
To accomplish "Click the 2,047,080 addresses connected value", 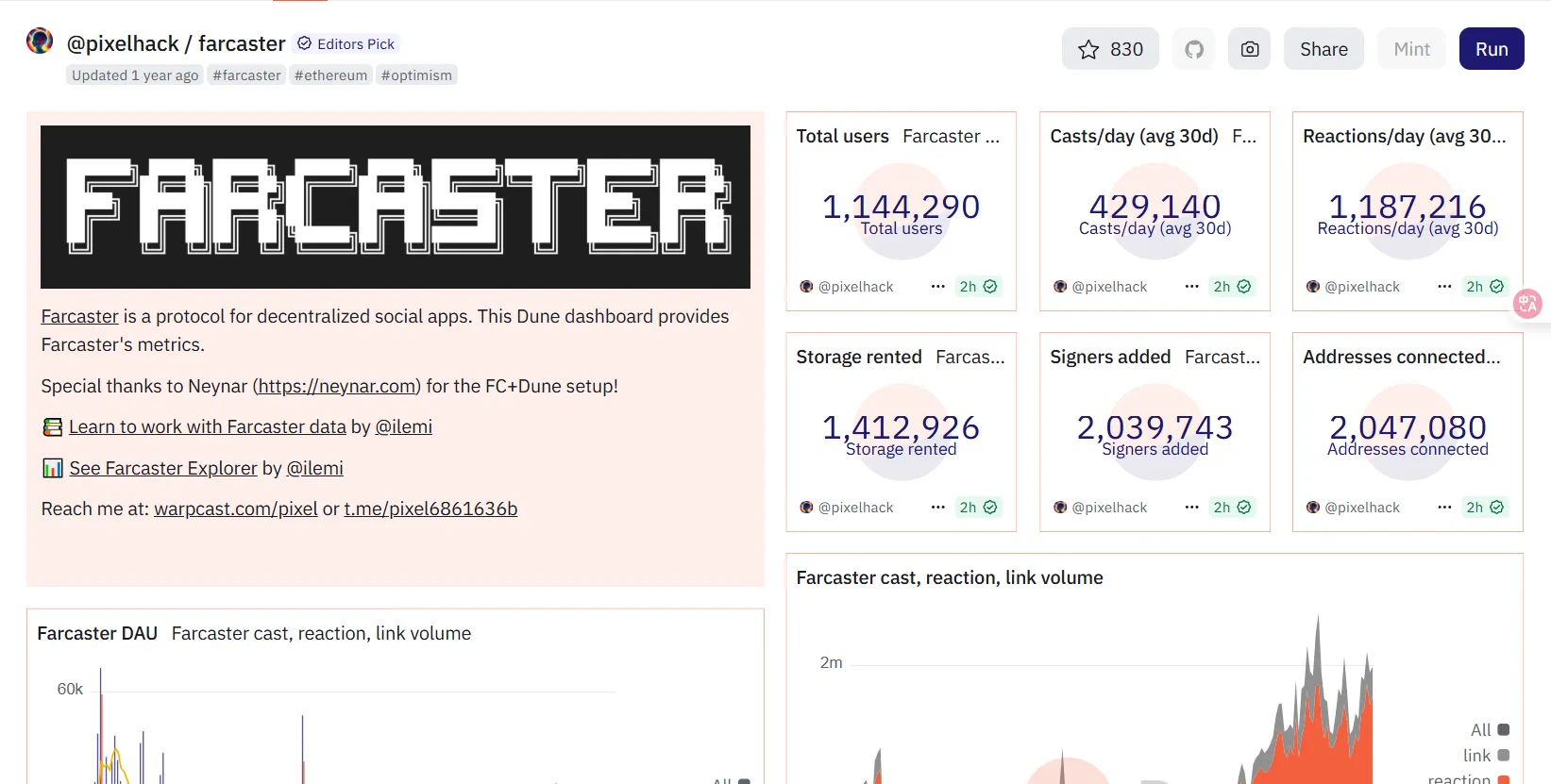I will pyautogui.click(x=1408, y=426).
